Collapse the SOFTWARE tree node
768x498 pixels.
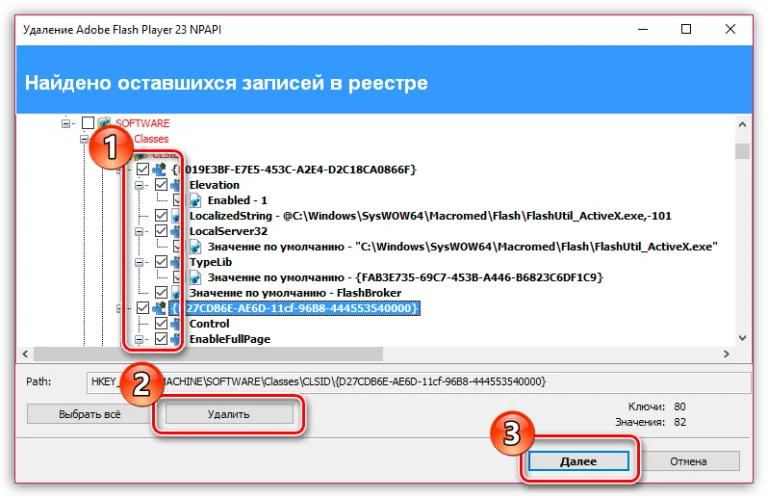(x=66, y=123)
